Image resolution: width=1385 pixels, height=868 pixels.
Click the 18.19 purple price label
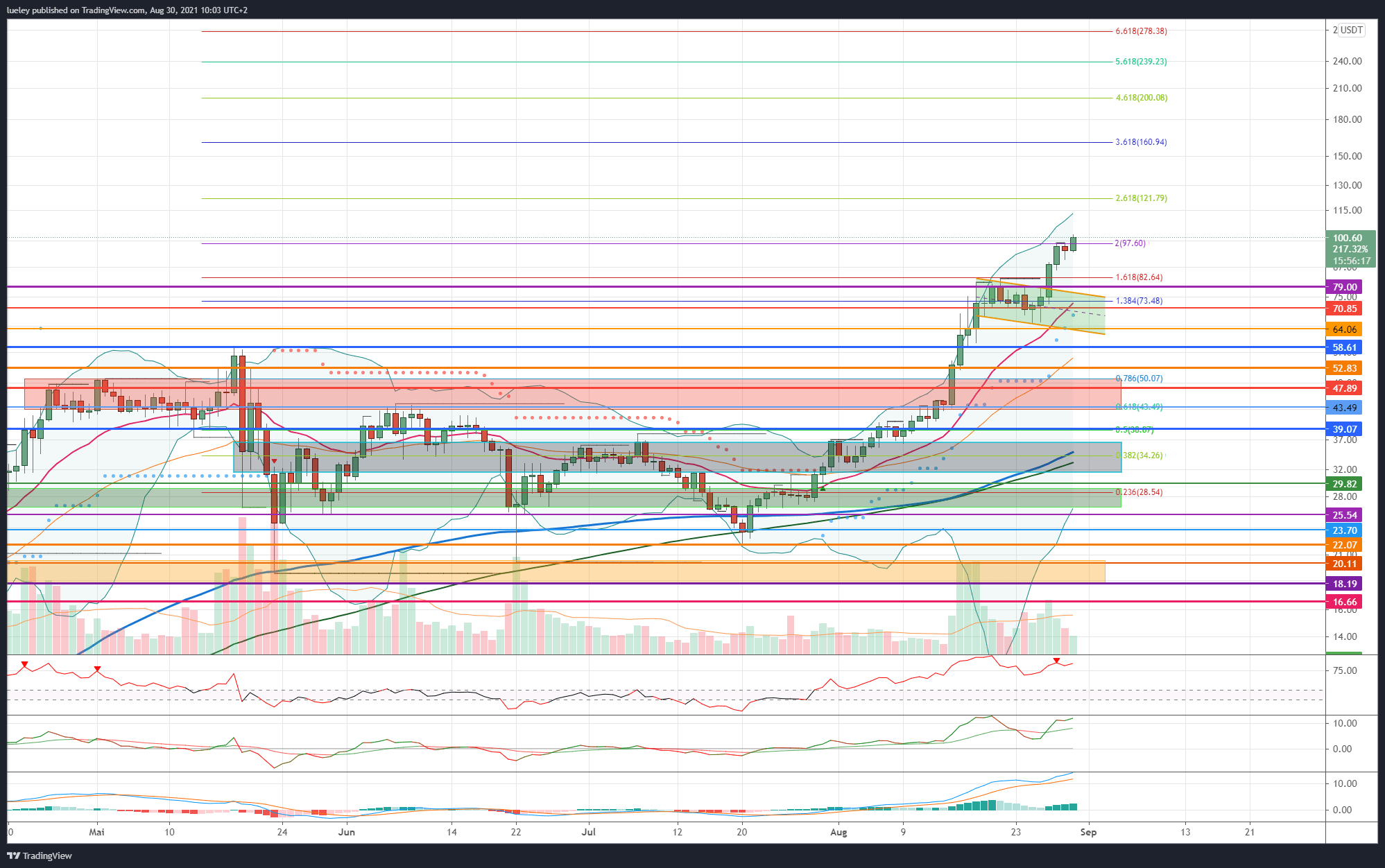pos(1344,584)
